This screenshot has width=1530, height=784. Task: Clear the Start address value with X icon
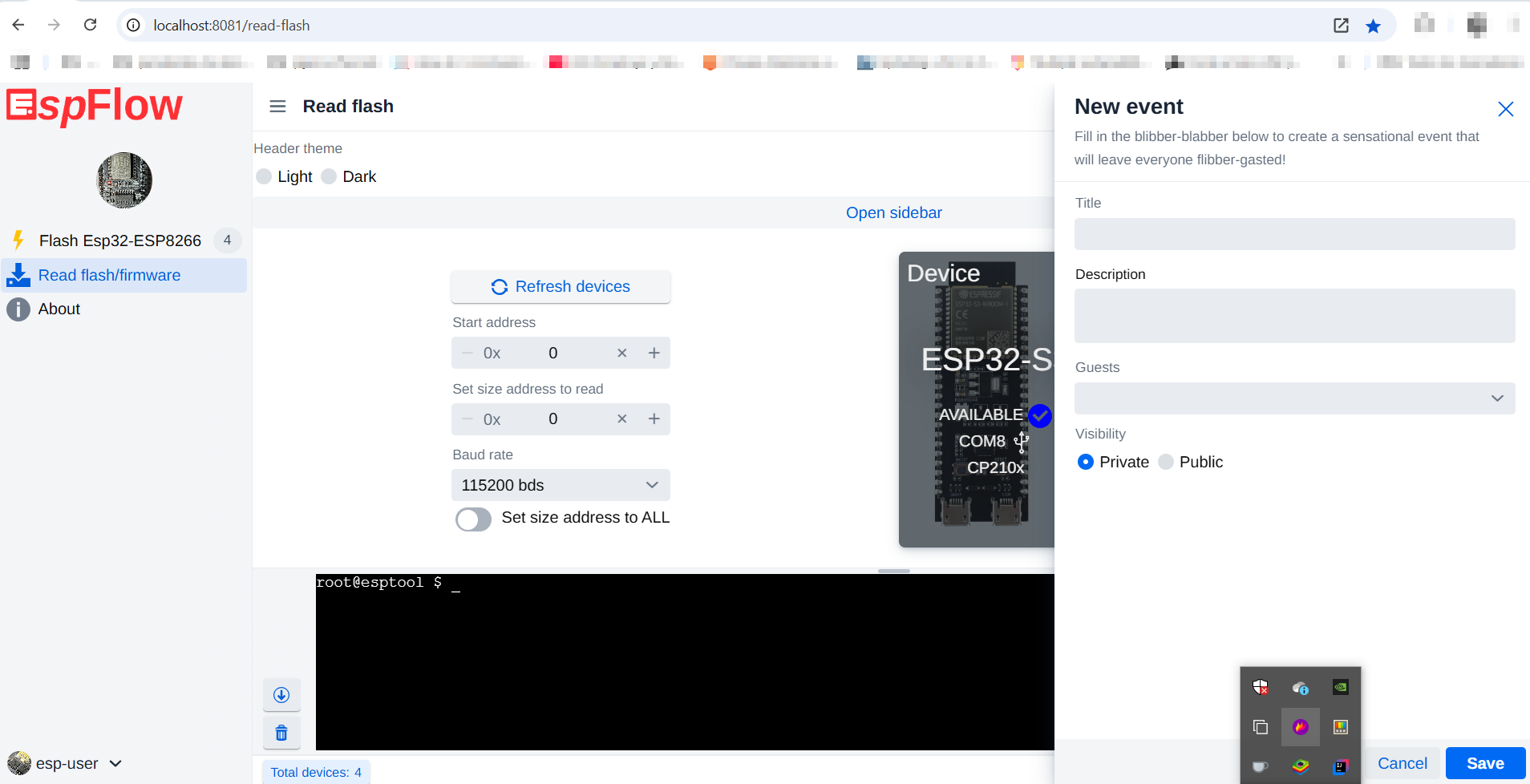(x=621, y=353)
